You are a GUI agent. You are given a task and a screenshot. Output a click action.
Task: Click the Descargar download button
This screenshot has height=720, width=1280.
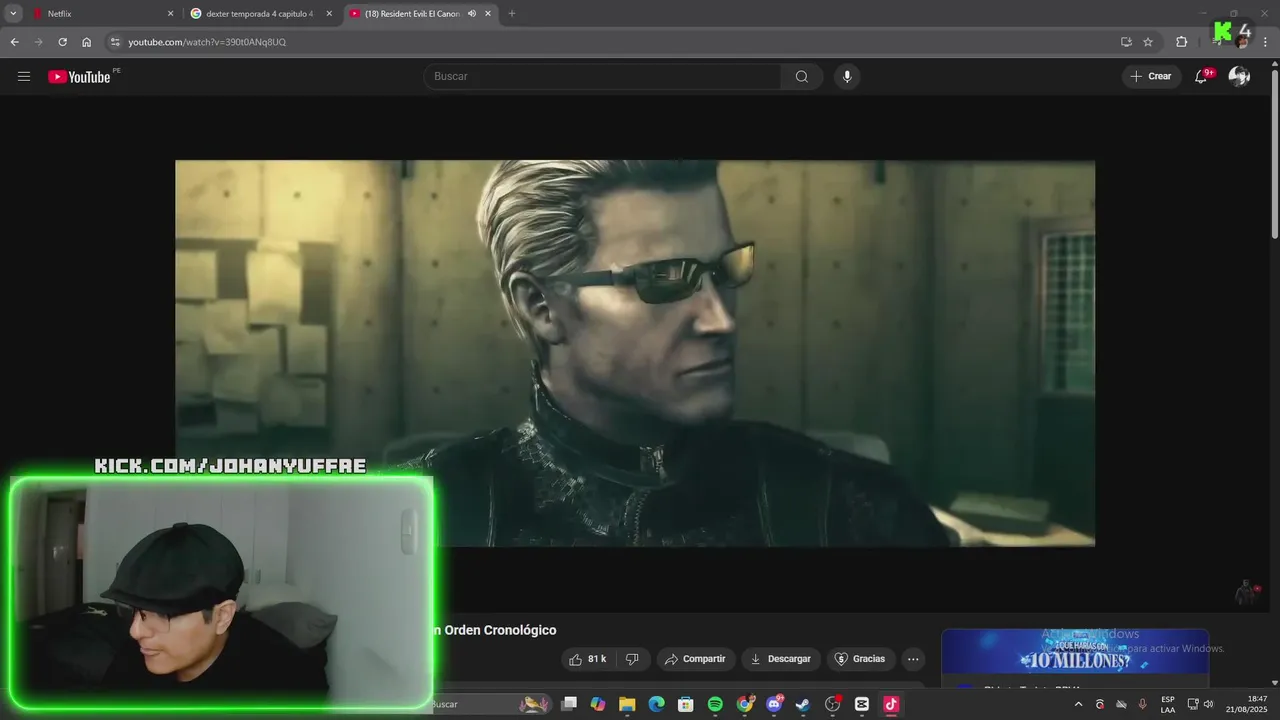coord(781,659)
